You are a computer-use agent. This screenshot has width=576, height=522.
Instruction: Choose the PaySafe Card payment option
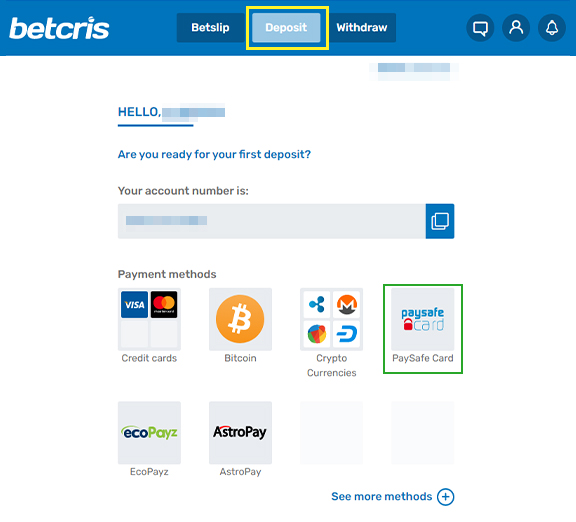422,319
